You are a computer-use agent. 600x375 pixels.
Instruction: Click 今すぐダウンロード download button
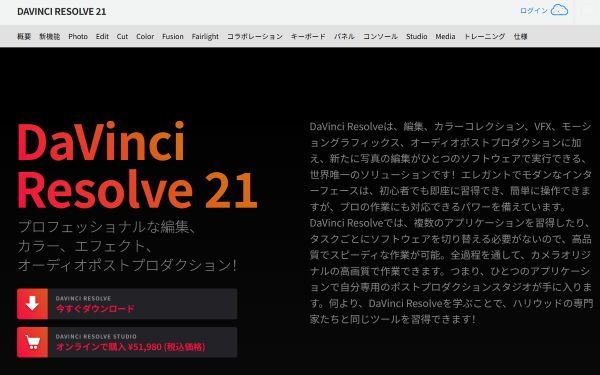(127, 304)
